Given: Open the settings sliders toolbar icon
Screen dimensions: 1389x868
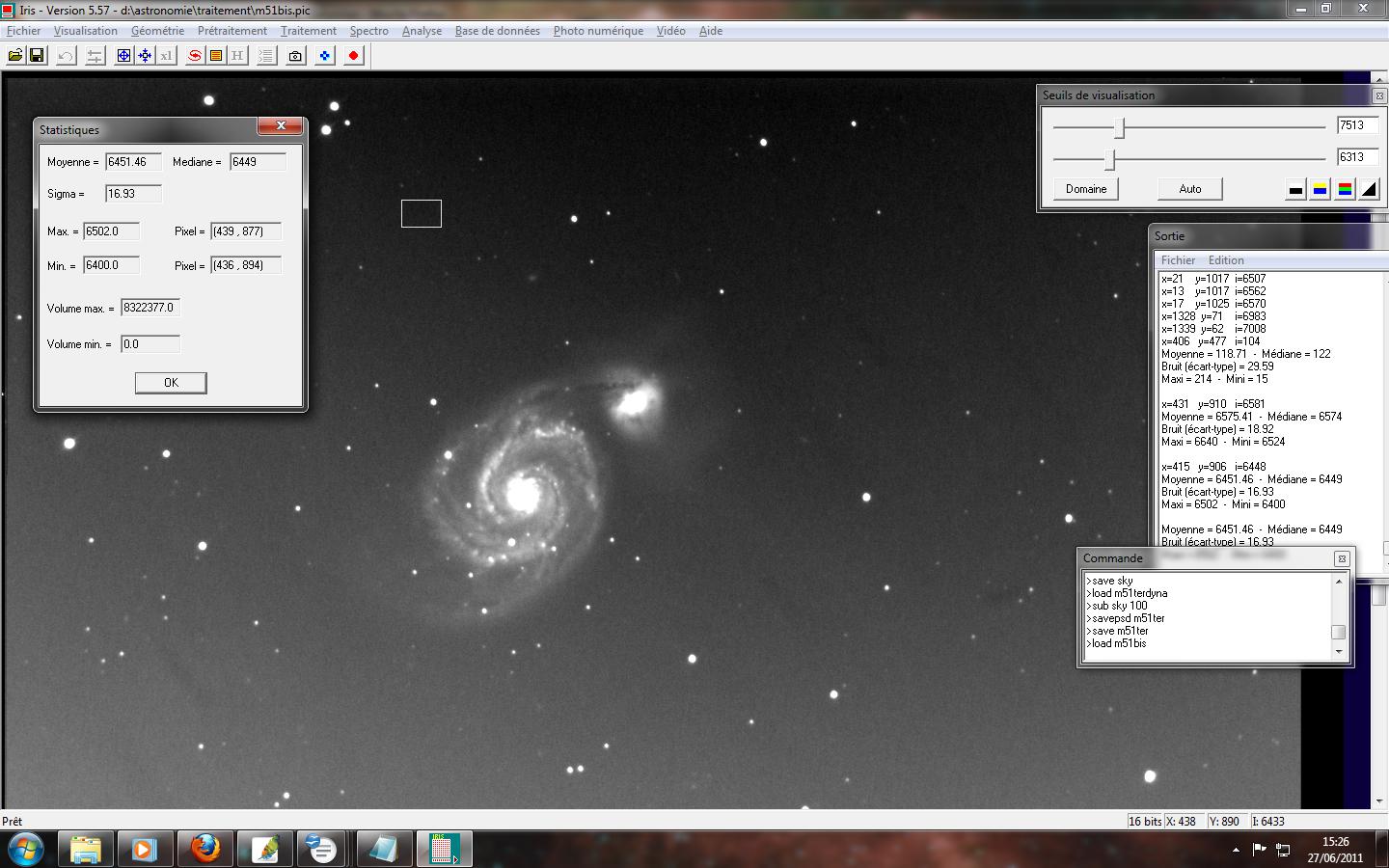Looking at the screenshot, I should [x=95, y=56].
